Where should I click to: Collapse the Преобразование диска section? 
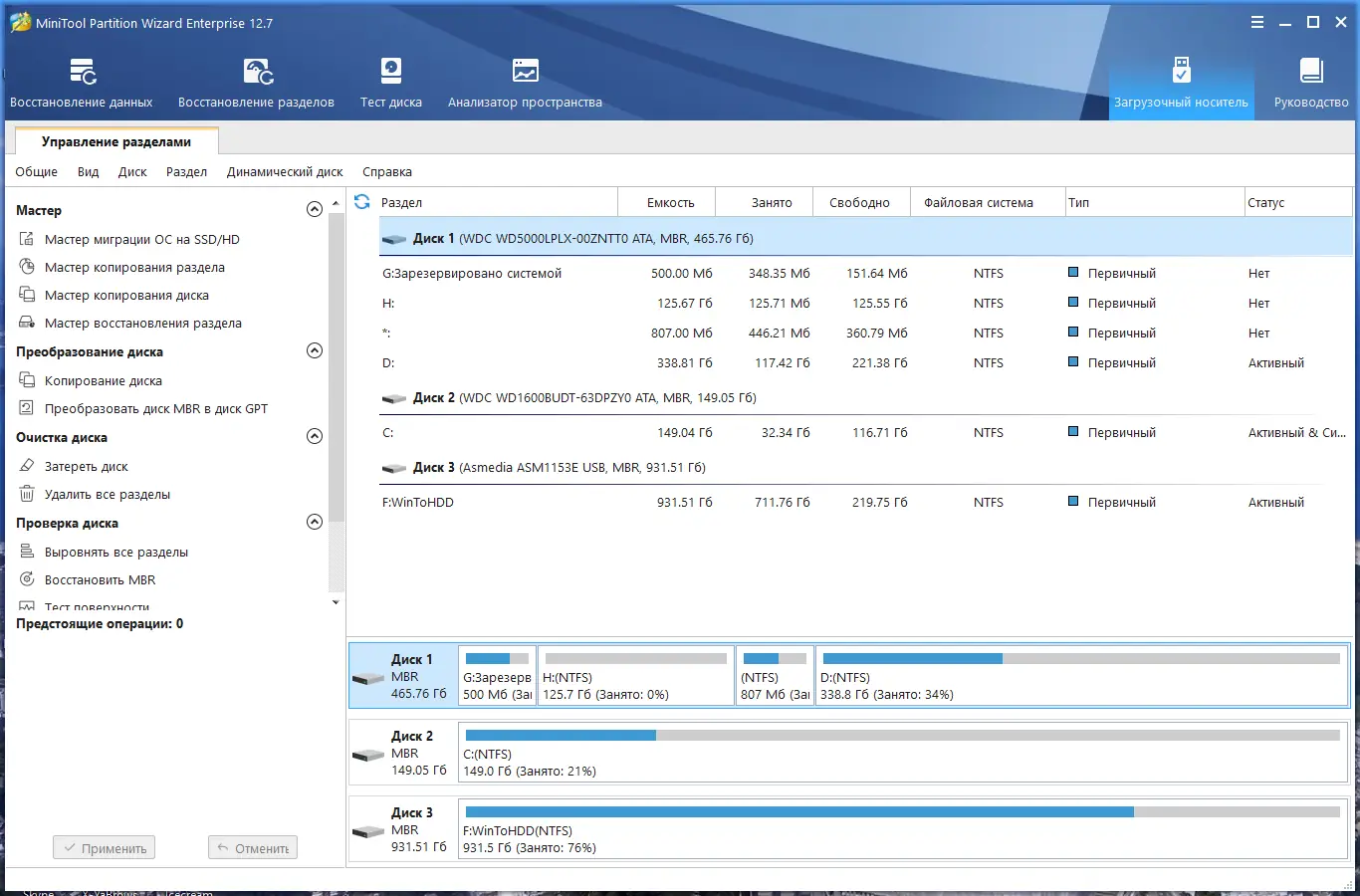coord(315,350)
